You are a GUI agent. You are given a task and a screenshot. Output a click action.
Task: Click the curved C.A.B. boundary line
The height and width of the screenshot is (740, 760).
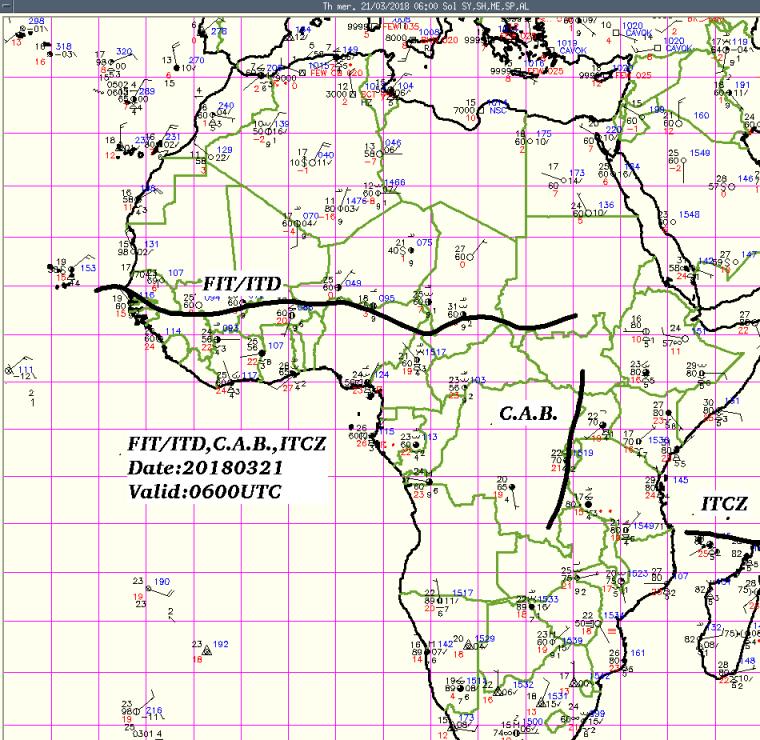(570, 450)
